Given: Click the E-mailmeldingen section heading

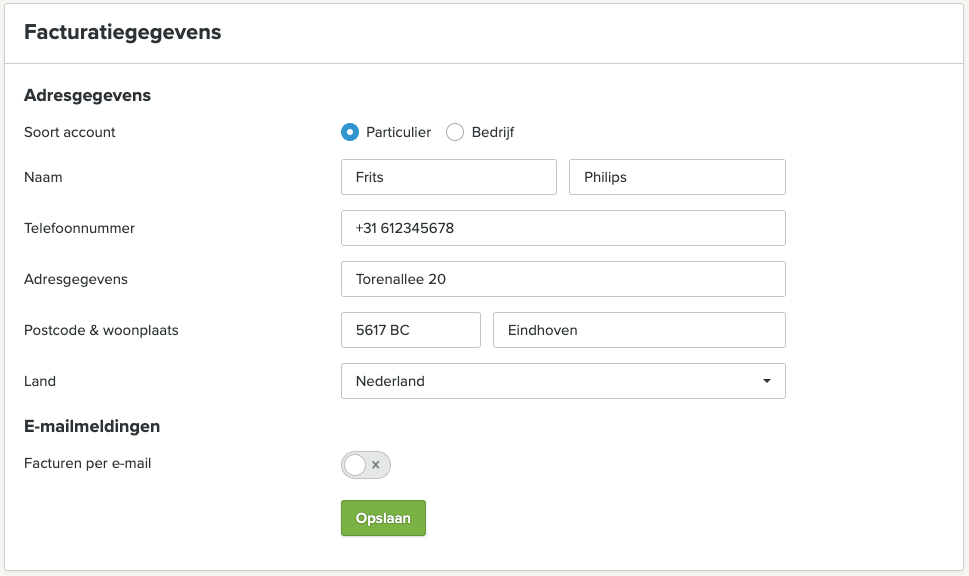Looking at the screenshot, I should point(92,426).
